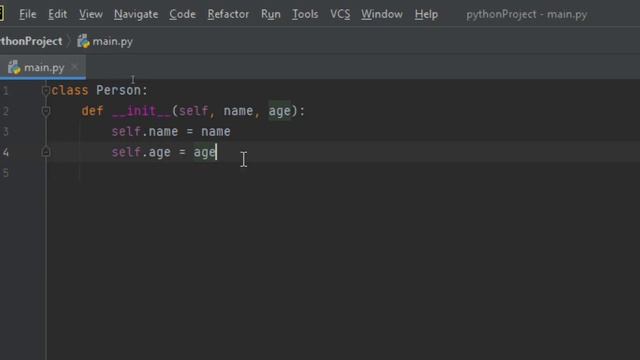This screenshot has height=360, width=640.
Task: Click self.age on line 4
Action: [141, 152]
